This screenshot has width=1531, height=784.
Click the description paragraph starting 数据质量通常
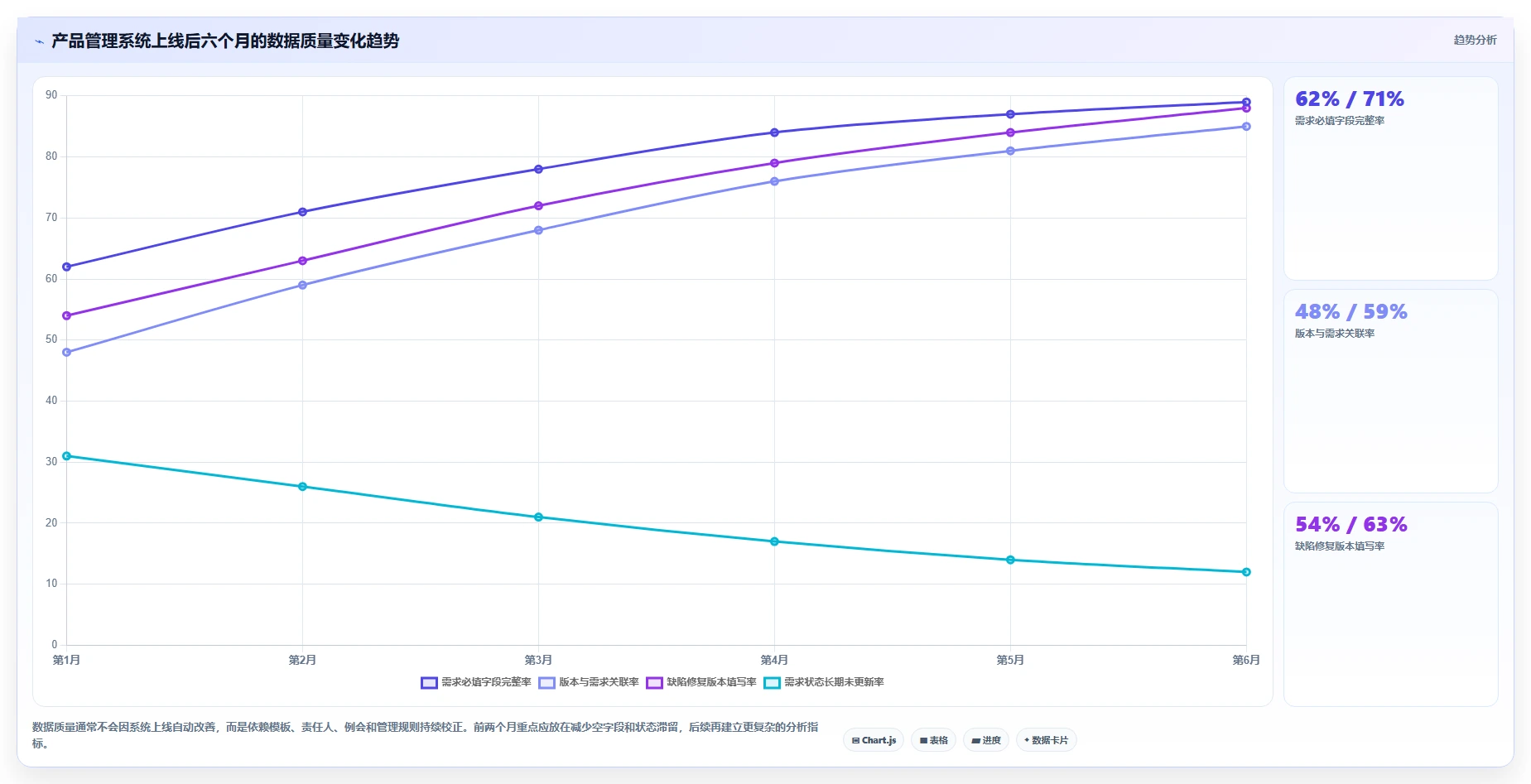426,735
